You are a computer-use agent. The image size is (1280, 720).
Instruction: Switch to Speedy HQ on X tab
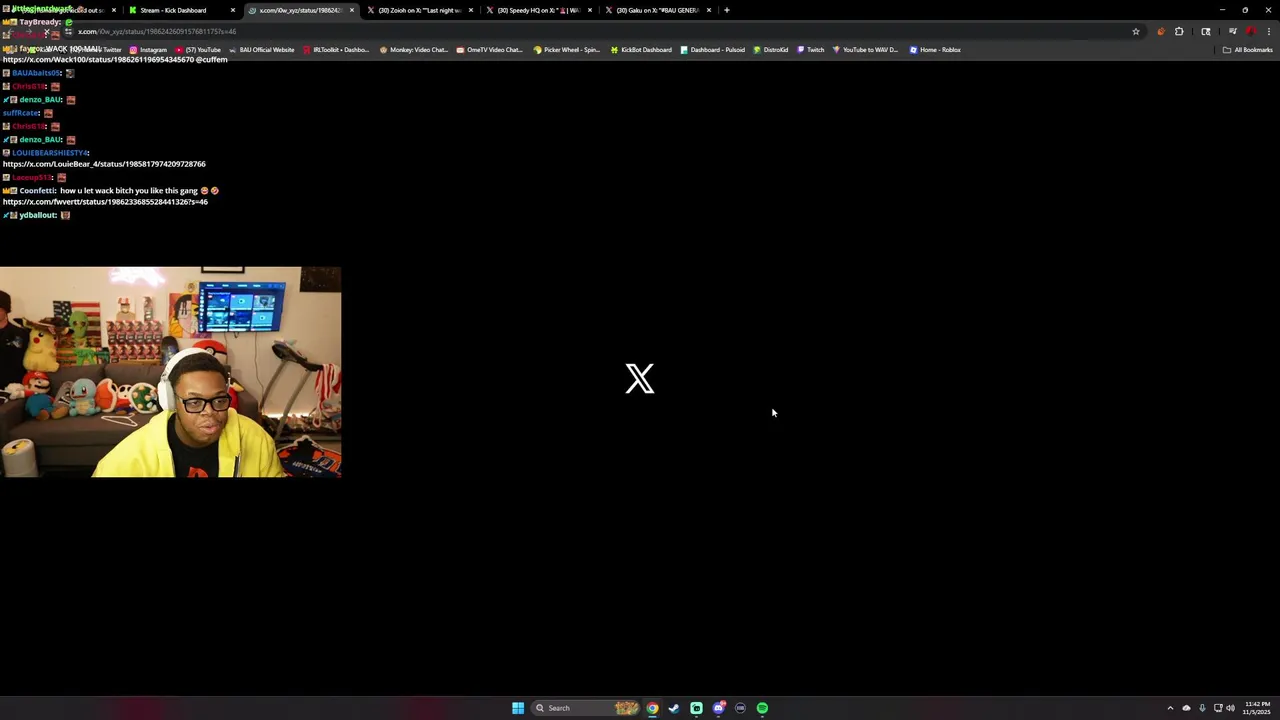point(538,10)
